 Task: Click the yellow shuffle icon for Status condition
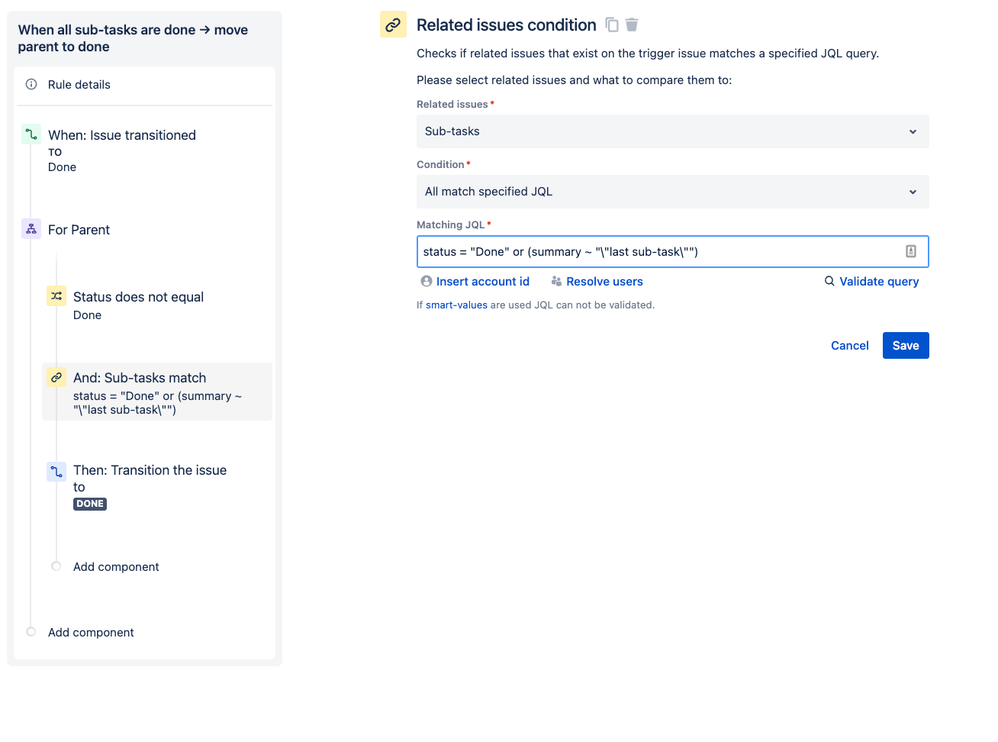(x=56, y=296)
